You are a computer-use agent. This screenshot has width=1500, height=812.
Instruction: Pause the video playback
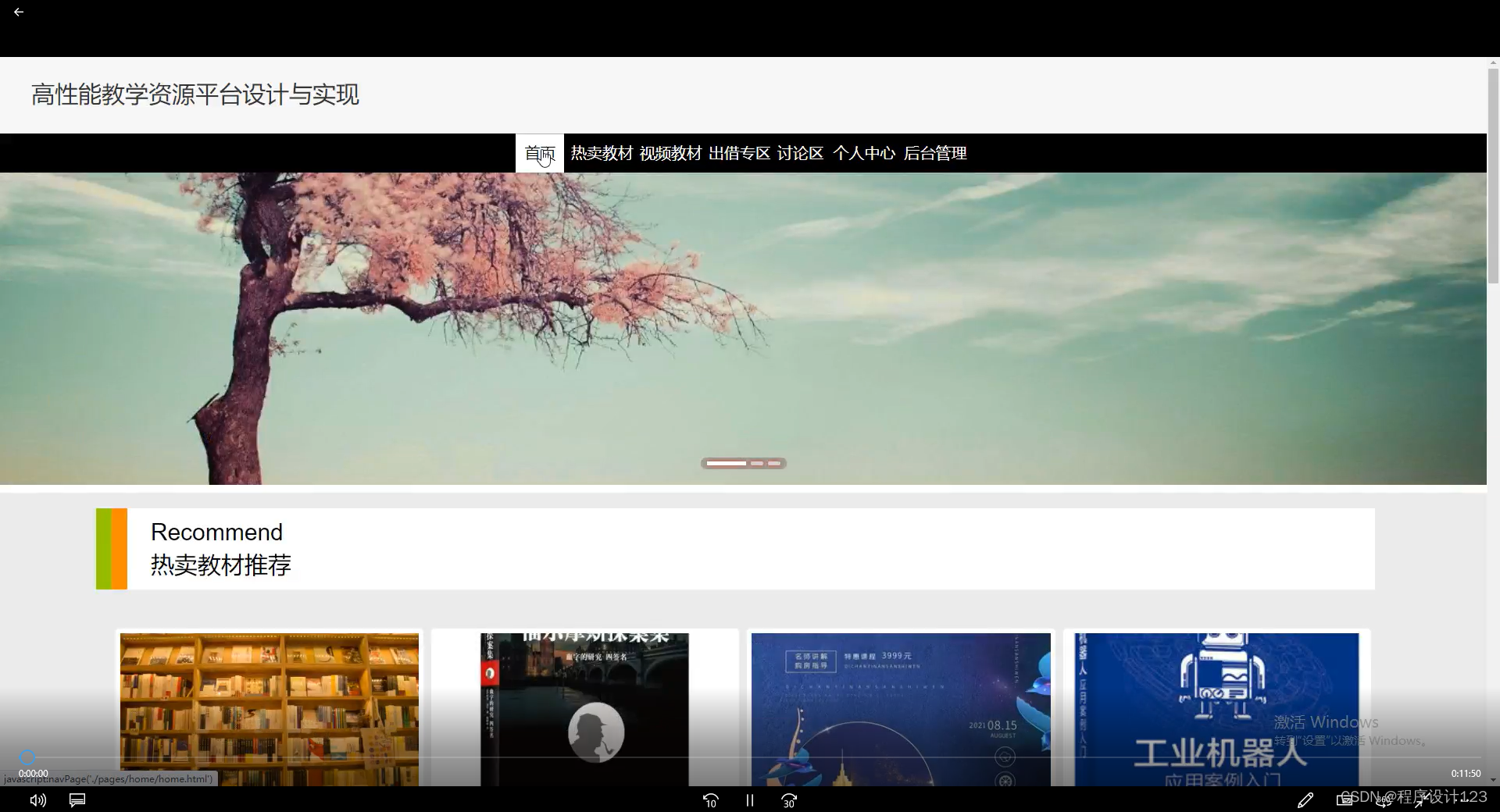(750, 800)
